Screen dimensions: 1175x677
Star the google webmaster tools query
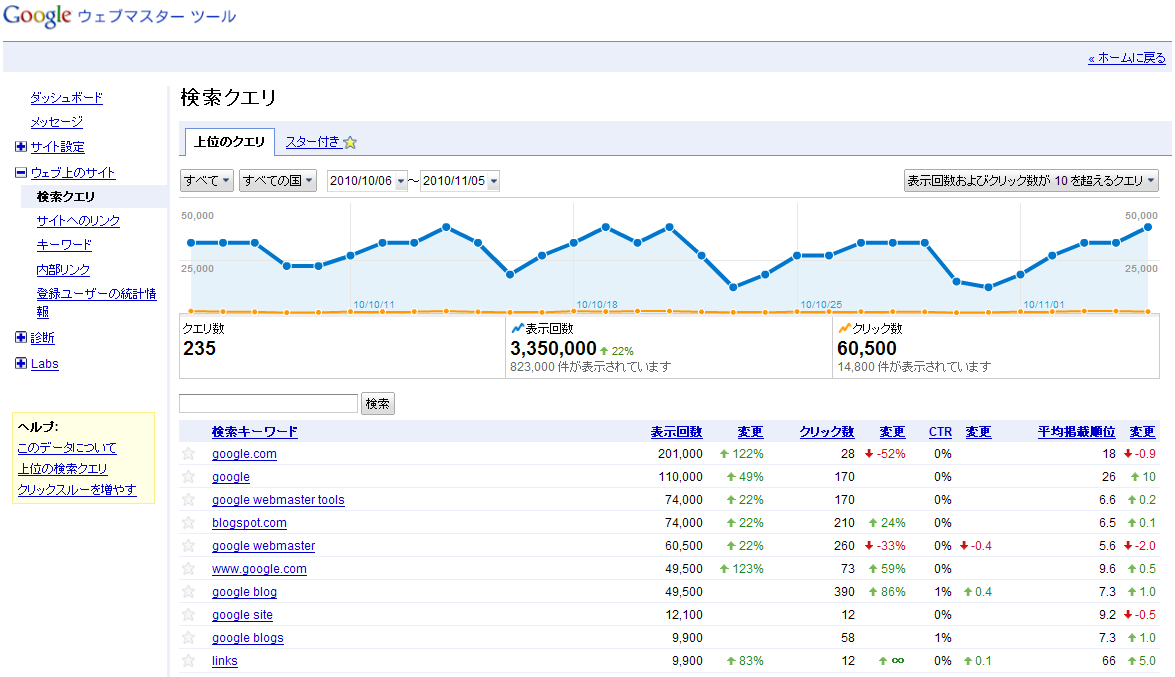(x=188, y=499)
